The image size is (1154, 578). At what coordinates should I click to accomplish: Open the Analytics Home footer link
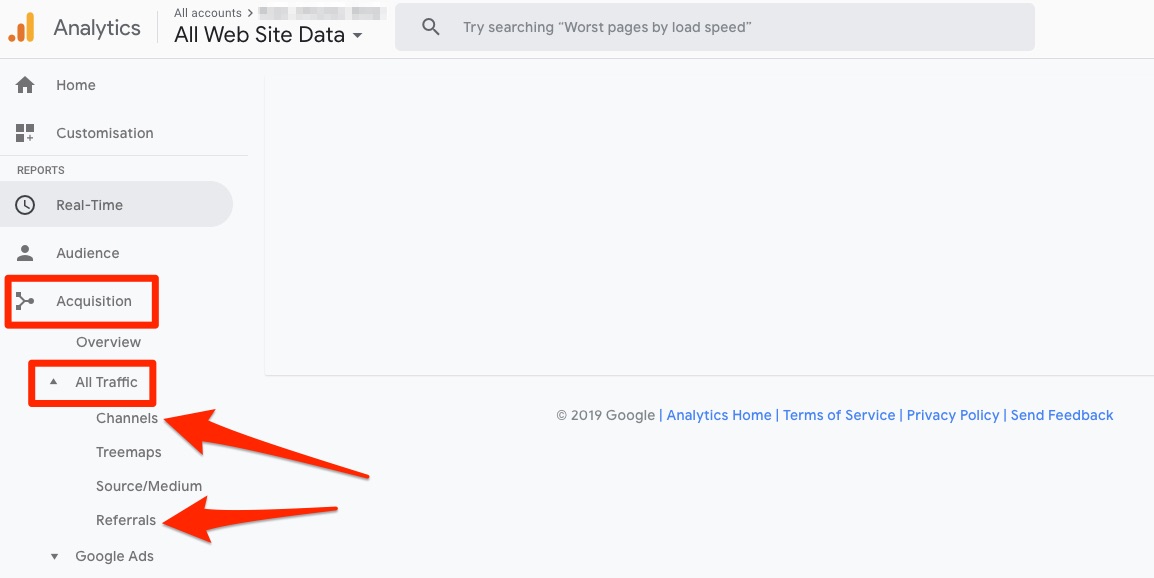tap(719, 415)
